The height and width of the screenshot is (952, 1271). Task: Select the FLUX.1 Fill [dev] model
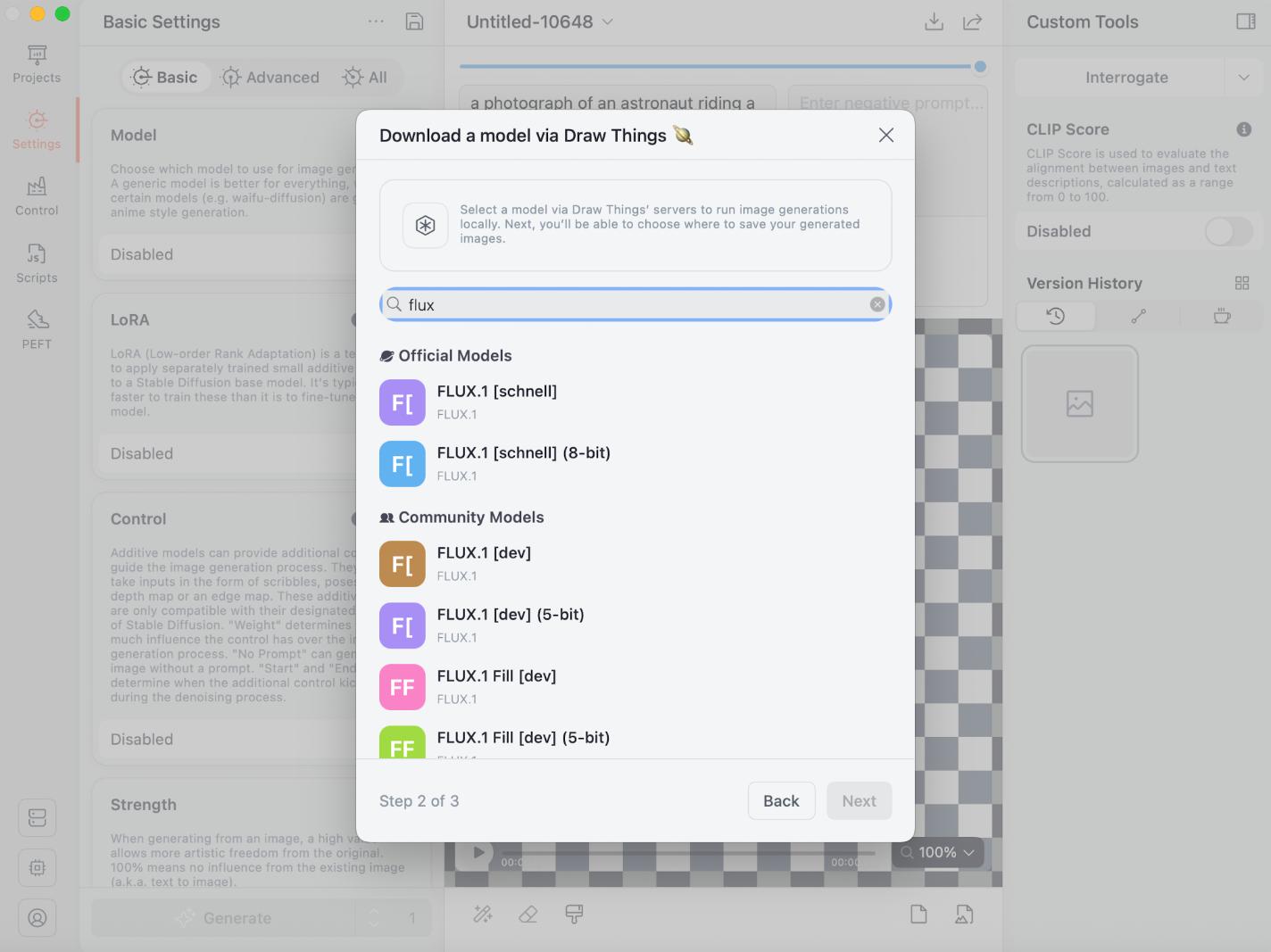[635, 687]
